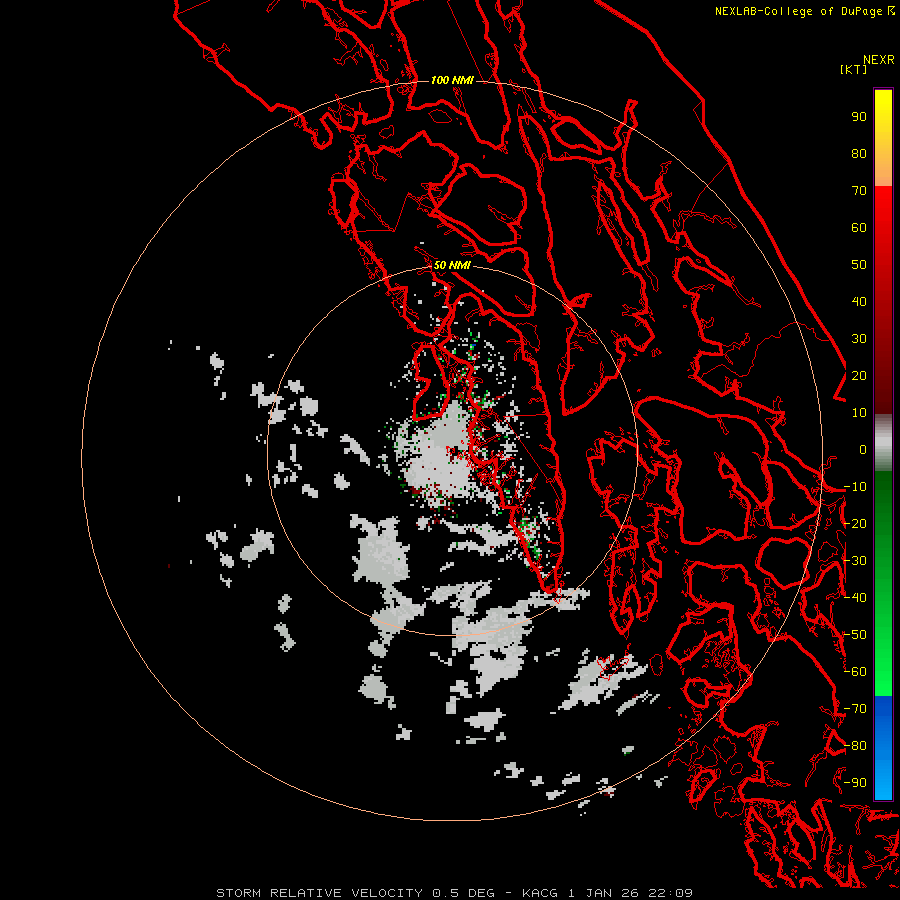Click the positive 40 knot scale label
This screenshot has height=900, width=900.
pyautogui.click(x=859, y=302)
